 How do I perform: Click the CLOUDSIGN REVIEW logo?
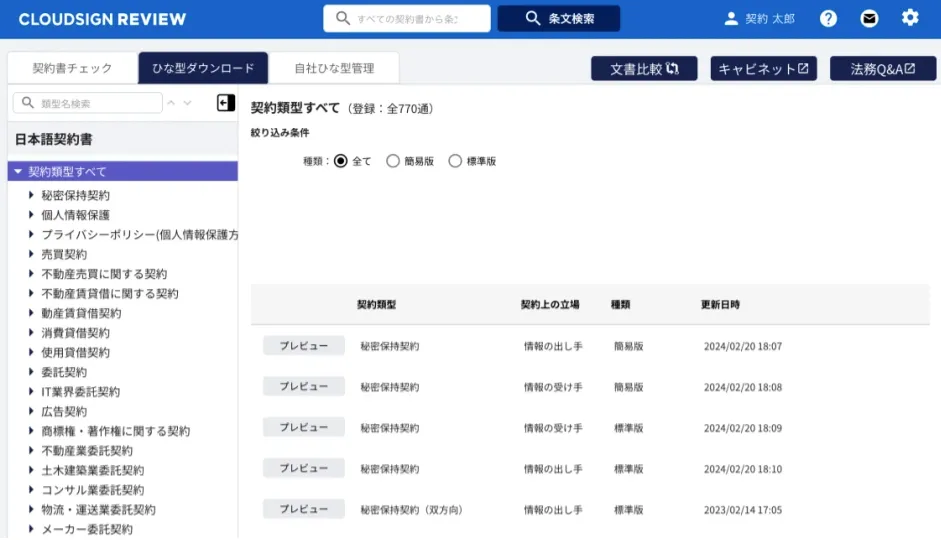point(102,19)
